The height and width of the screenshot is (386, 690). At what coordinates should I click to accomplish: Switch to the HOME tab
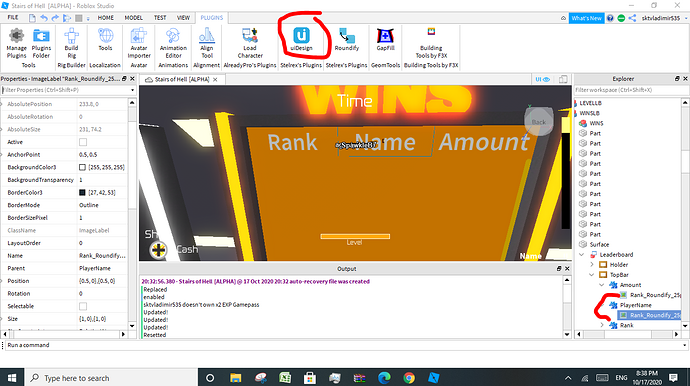(106, 18)
